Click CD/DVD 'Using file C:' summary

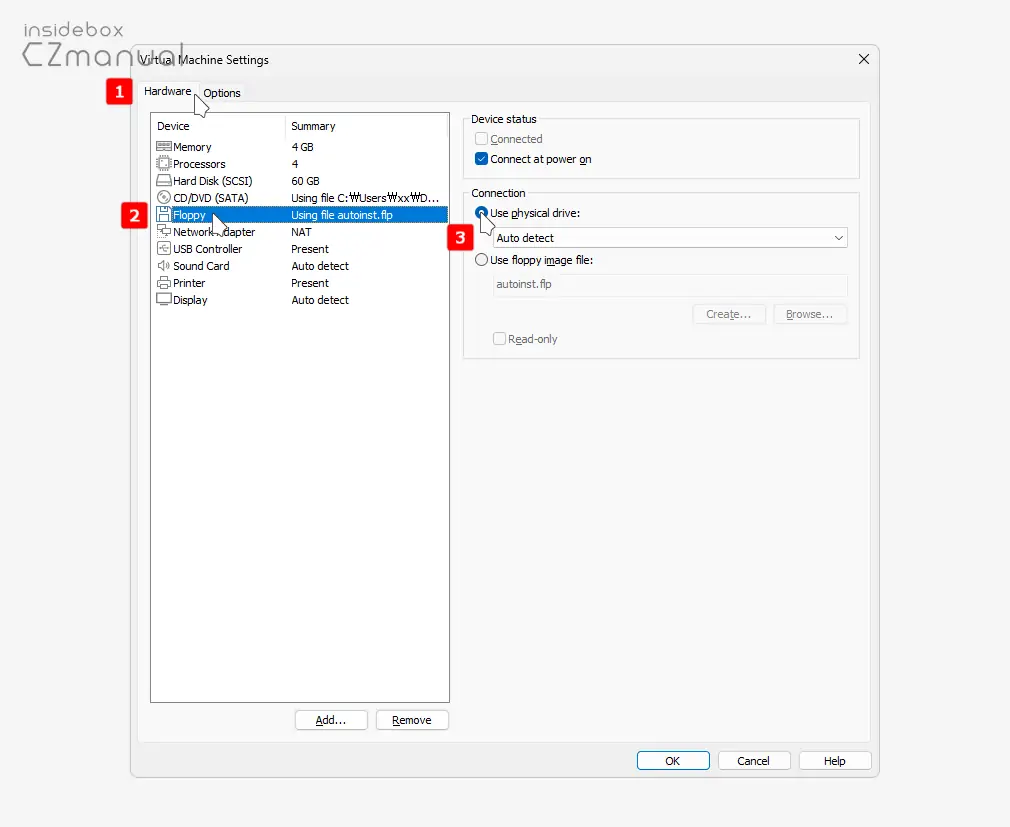point(365,198)
